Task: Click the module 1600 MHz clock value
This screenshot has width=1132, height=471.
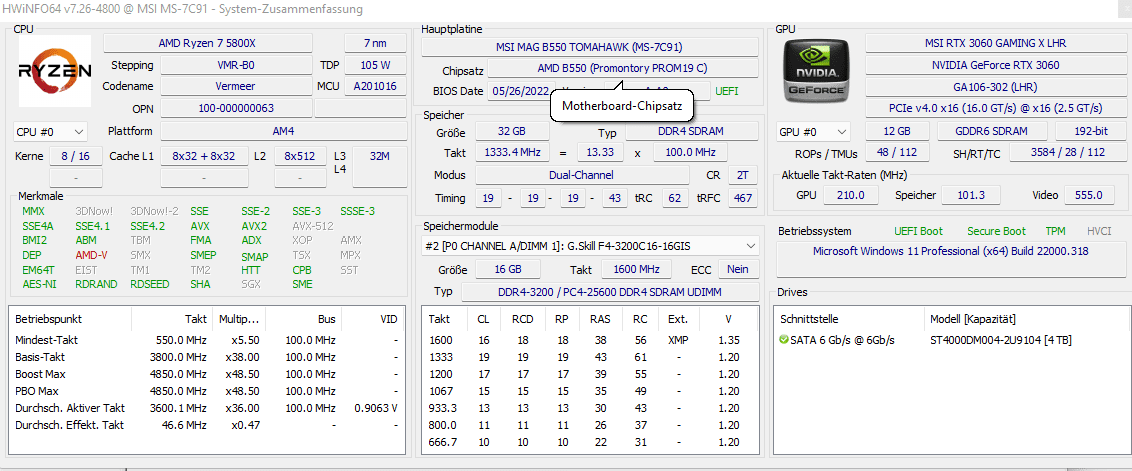Action: click(x=638, y=269)
